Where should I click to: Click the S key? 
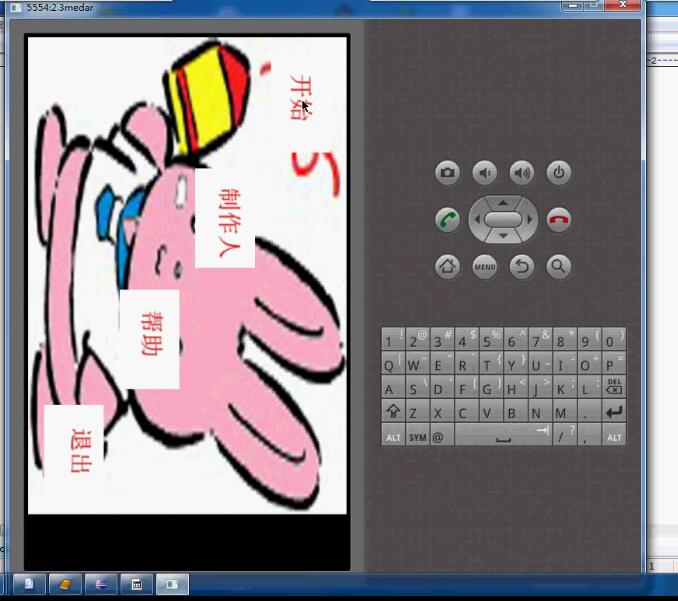click(x=418, y=387)
